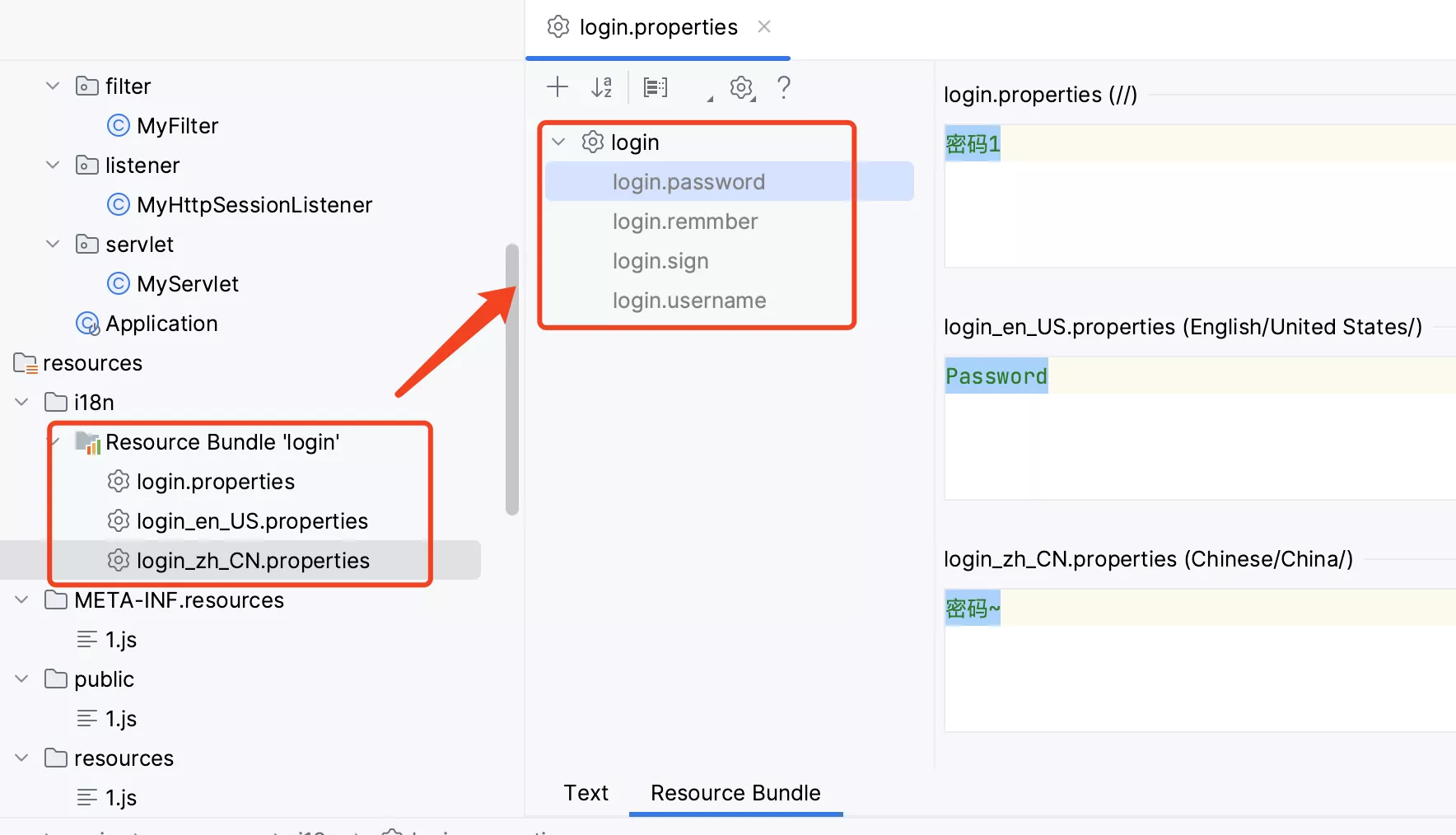This screenshot has height=835, width=1456.
Task: Click the servlet package folder icon
Action: point(86,244)
